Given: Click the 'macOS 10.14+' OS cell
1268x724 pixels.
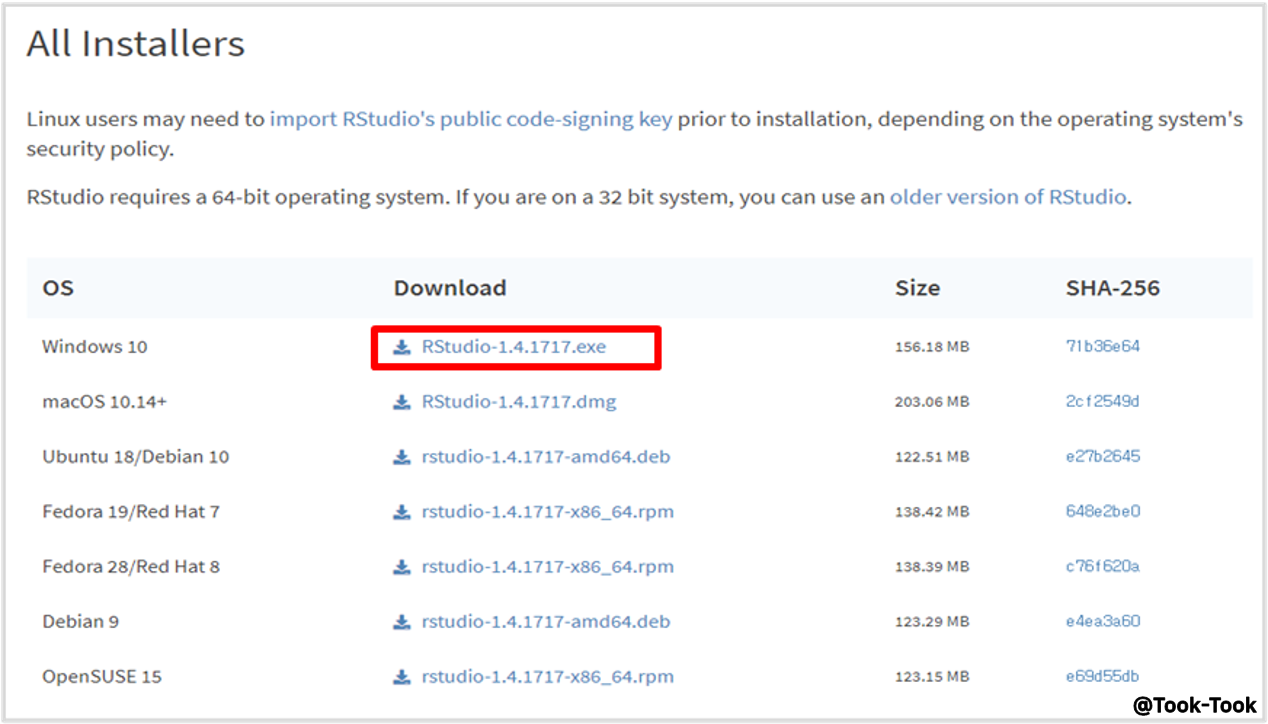Looking at the screenshot, I should 105,402.
